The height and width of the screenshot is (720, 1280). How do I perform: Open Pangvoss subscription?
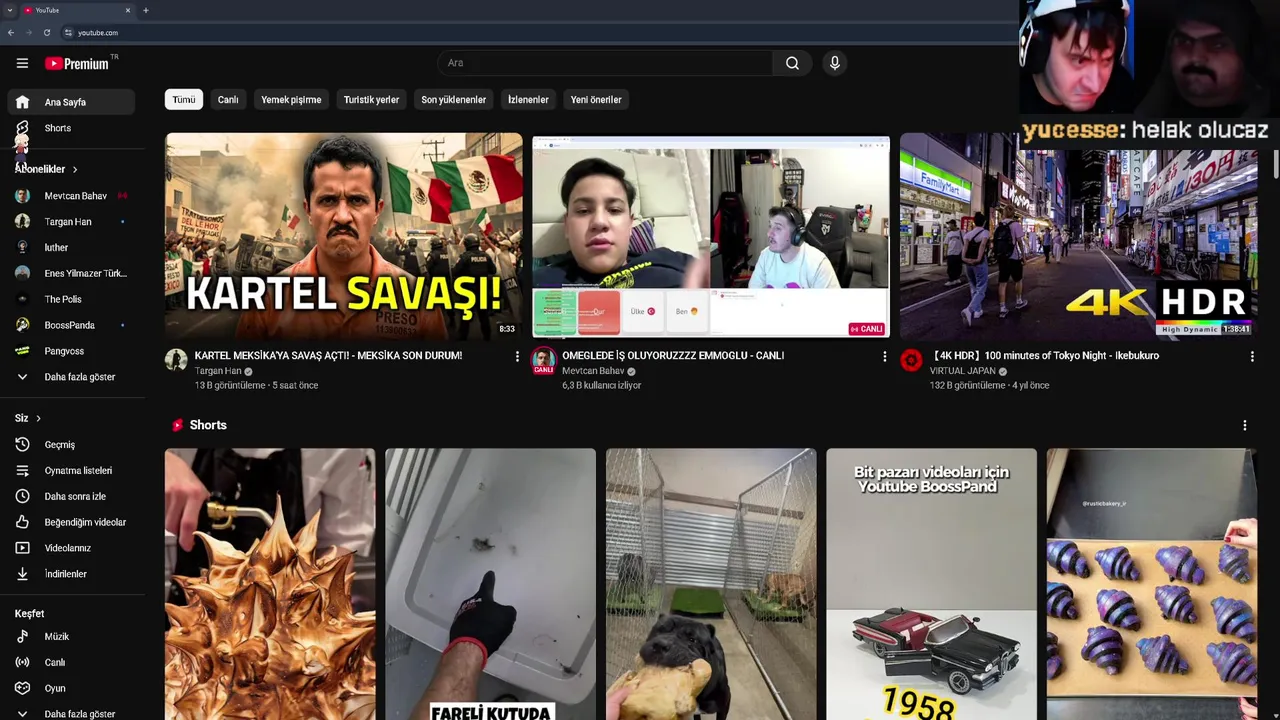(70, 351)
